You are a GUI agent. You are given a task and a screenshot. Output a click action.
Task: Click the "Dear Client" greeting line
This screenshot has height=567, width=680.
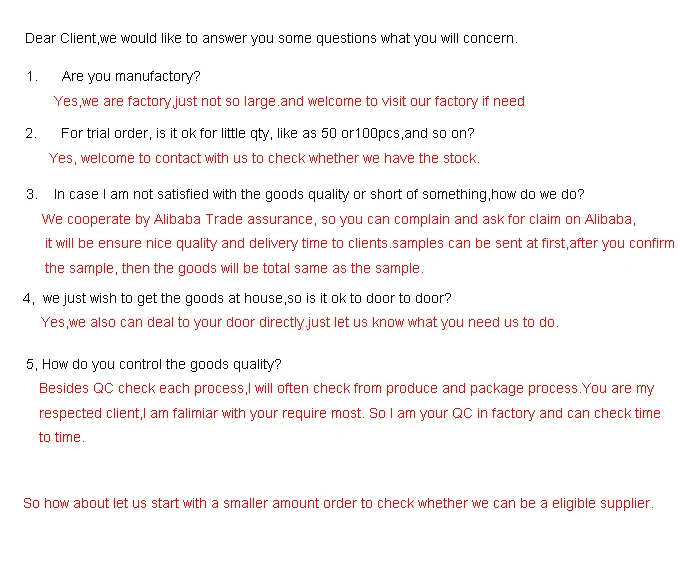click(x=270, y=39)
